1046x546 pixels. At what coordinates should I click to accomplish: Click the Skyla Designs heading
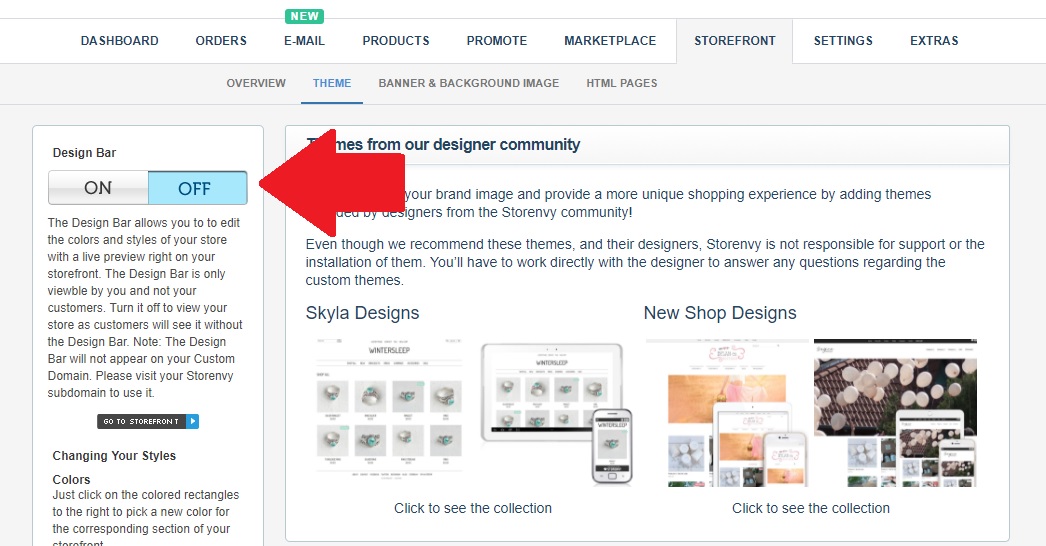[x=362, y=313]
